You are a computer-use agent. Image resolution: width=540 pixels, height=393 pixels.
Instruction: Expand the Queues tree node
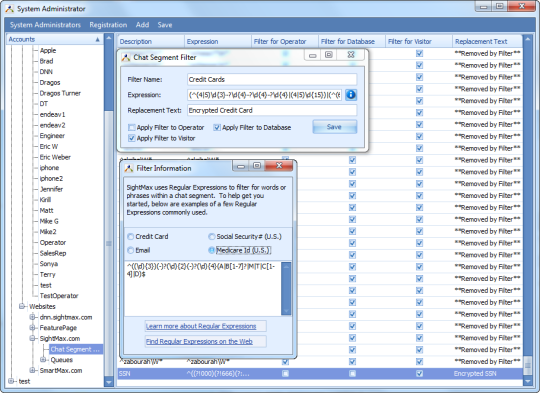point(43,360)
